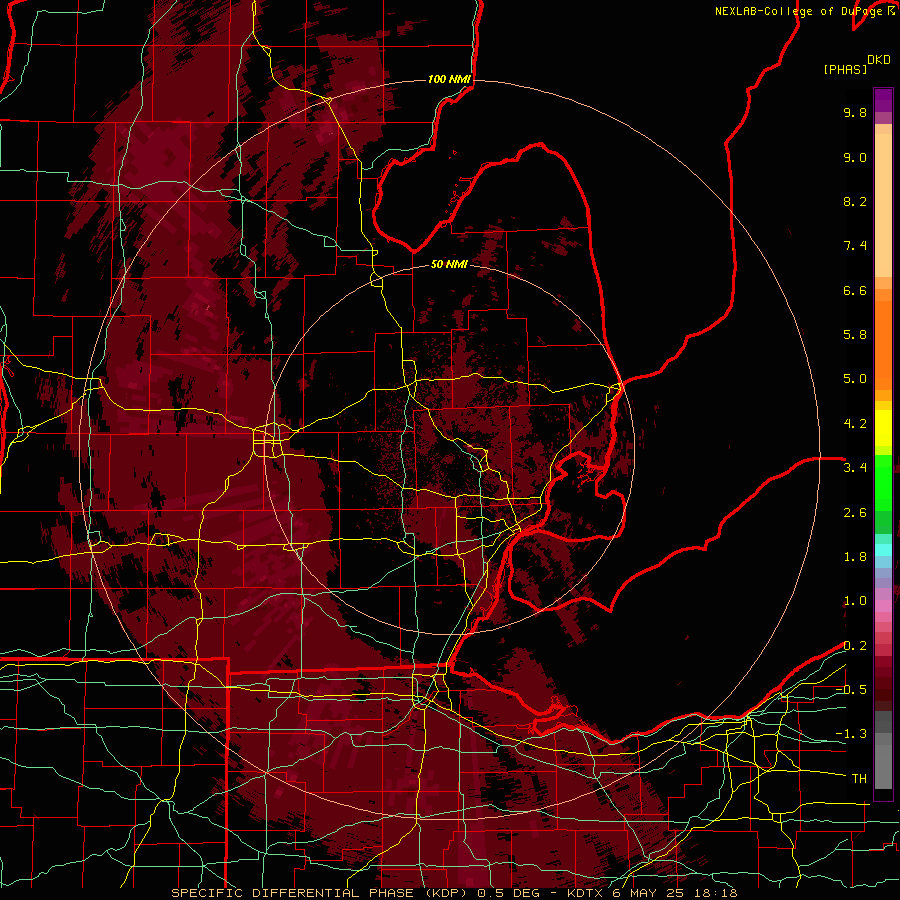
Task: Click the 2.6 value on the scale
Action: [x=855, y=513]
